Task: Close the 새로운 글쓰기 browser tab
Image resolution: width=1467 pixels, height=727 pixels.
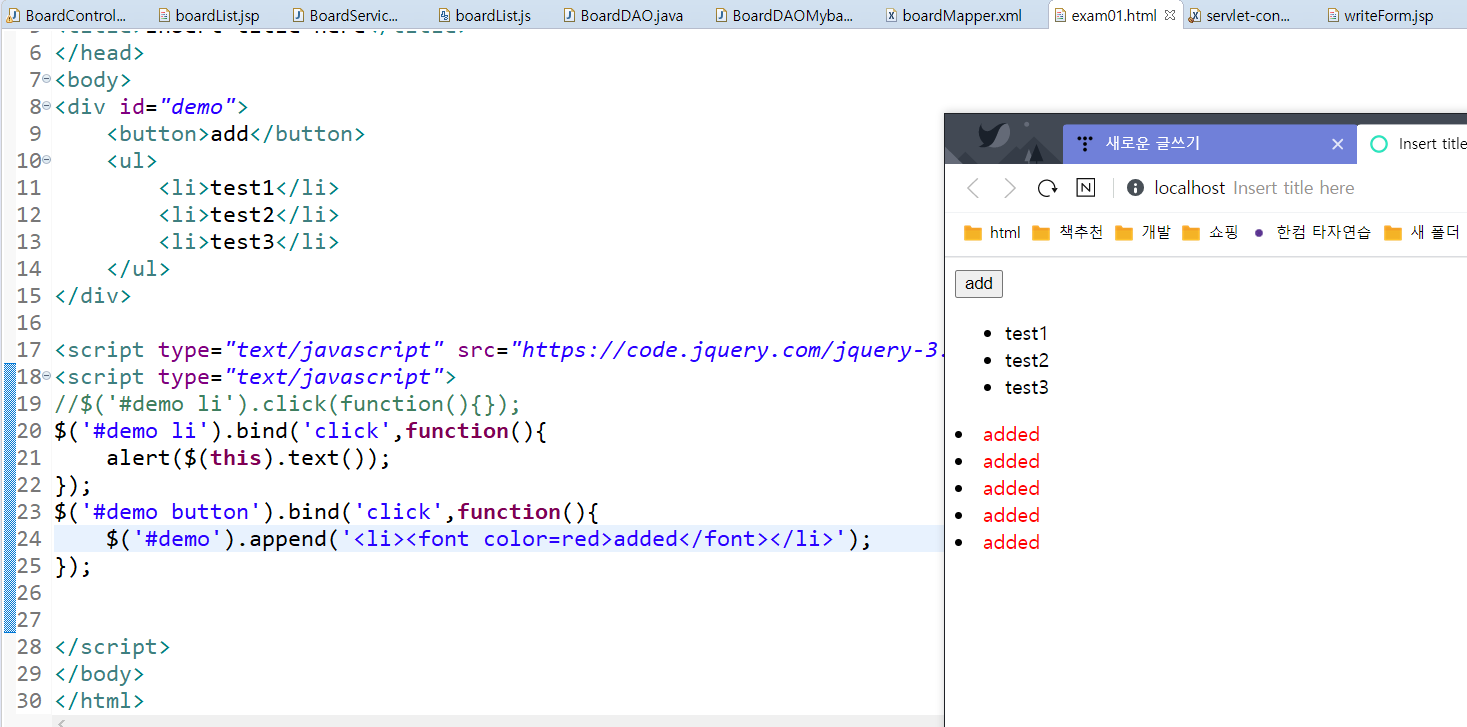Action: click(1338, 144)
